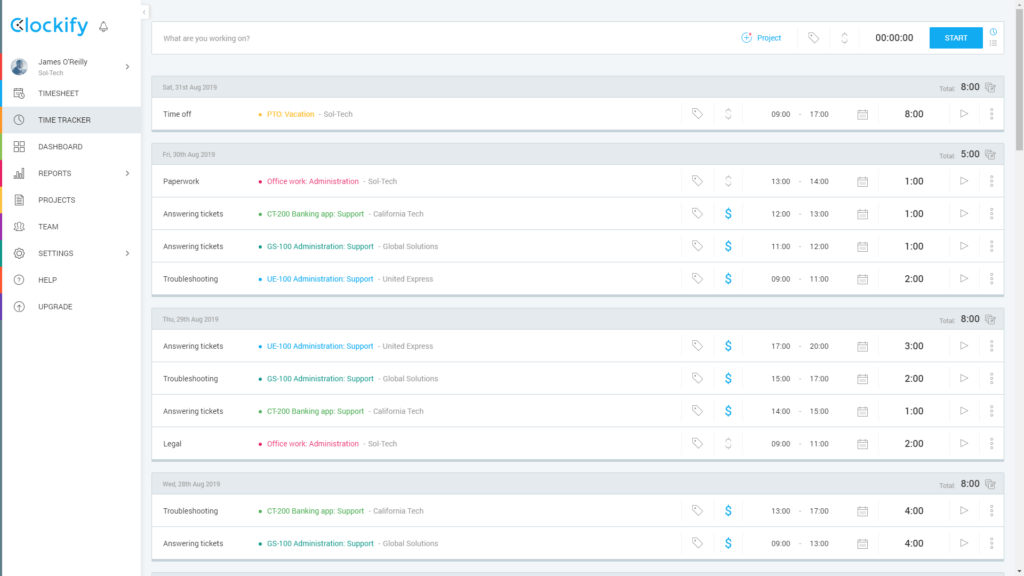Continue timer for GS-100 11:00-12:00 entry
The width and height of the screenshot is (1024, 576).
pos(964,246)
